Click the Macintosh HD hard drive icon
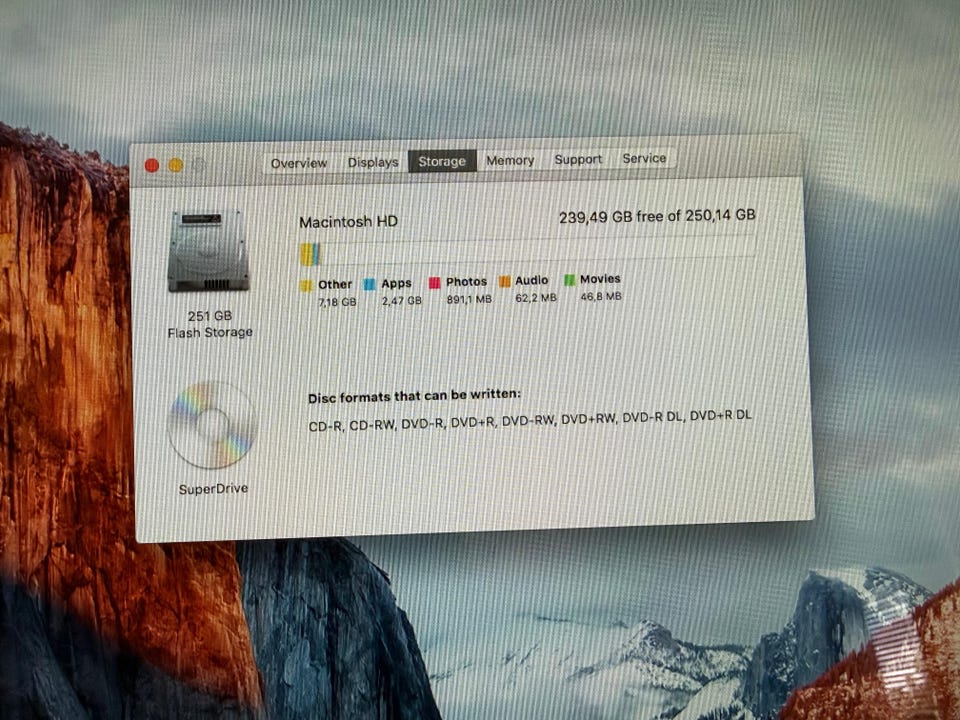The height and width of the screenshot is (720, 960). (x=208, y=251)
